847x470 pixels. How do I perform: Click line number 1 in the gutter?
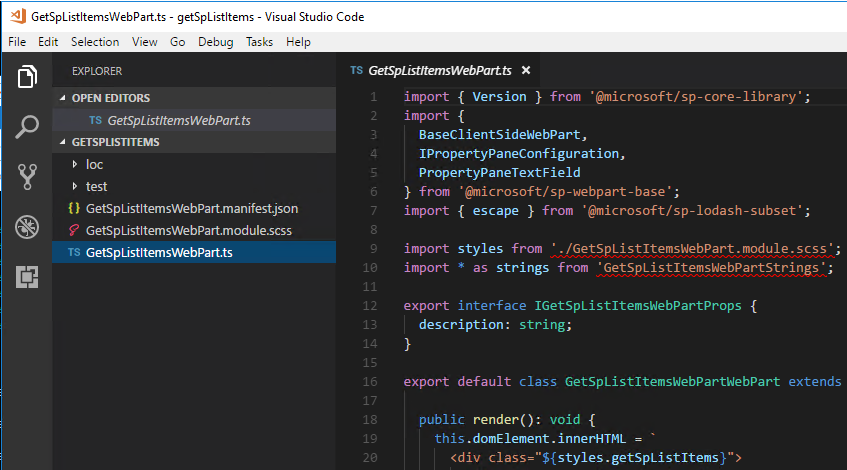[374, 97]
